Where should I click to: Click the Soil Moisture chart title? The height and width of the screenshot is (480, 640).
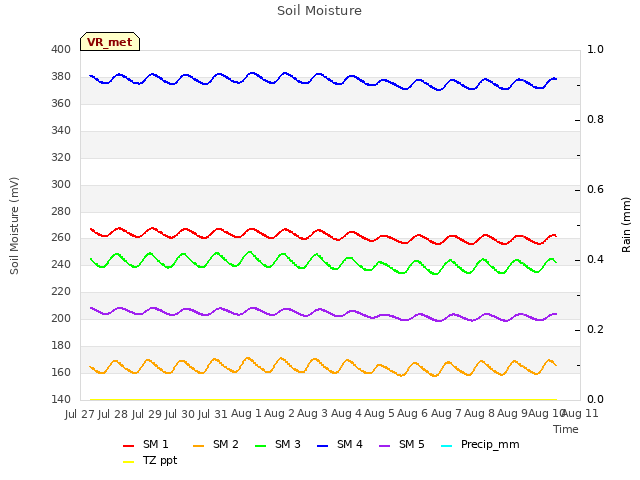[319, 11]
